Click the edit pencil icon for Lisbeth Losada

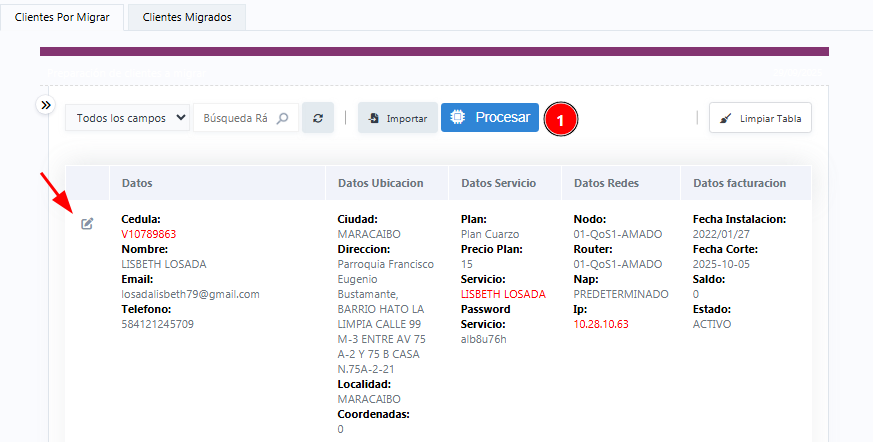pos(87,223)
